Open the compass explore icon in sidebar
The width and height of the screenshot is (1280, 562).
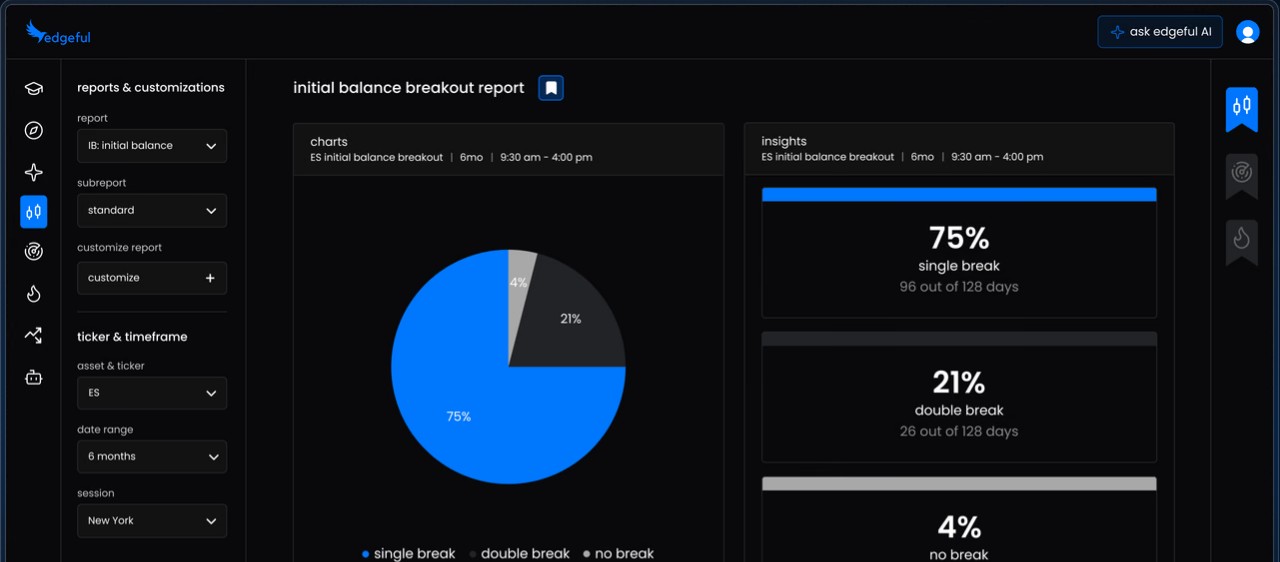[33, 130]
